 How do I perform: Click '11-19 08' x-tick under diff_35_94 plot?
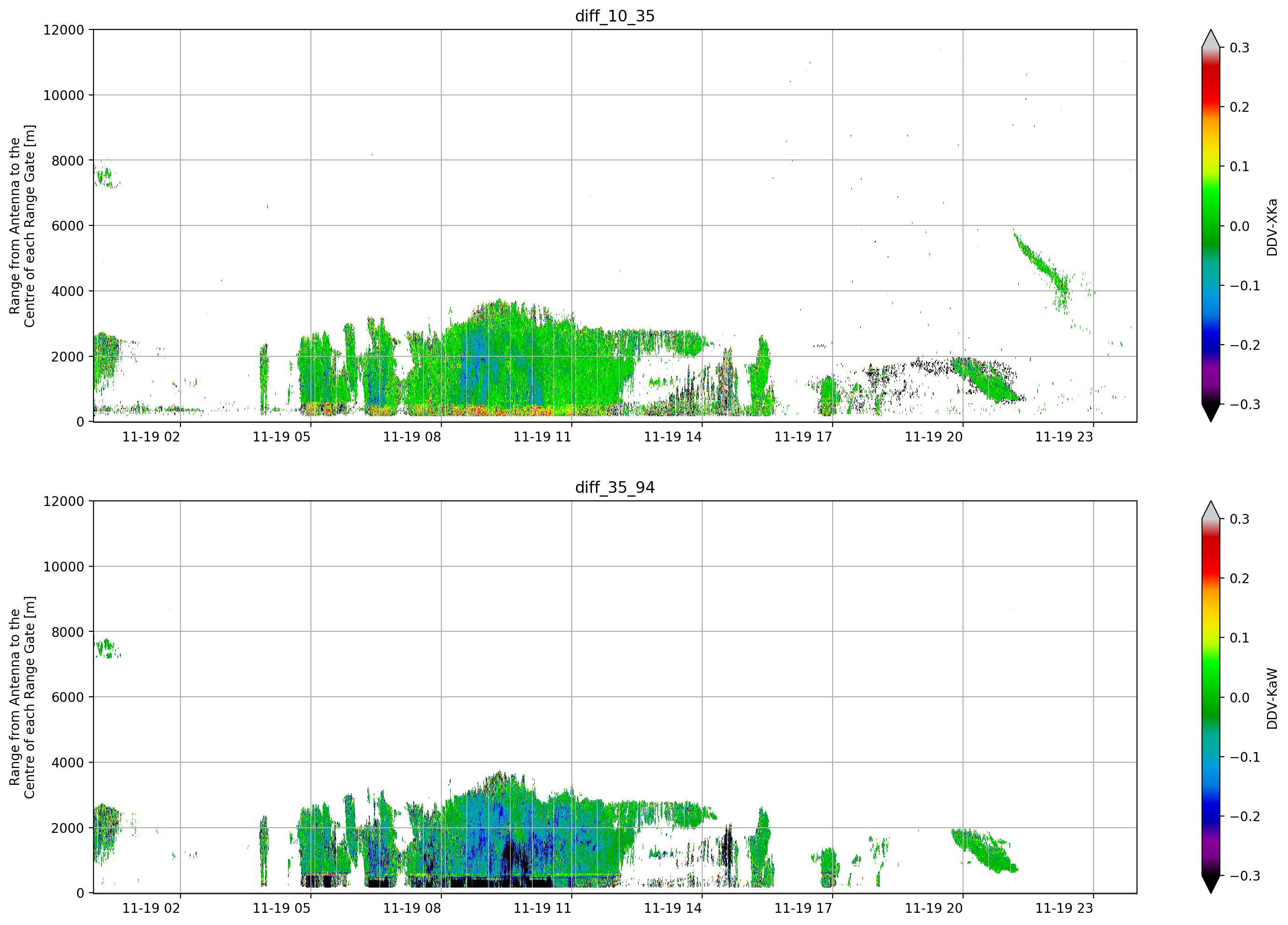pyautogui.click(x=412, y=908)
